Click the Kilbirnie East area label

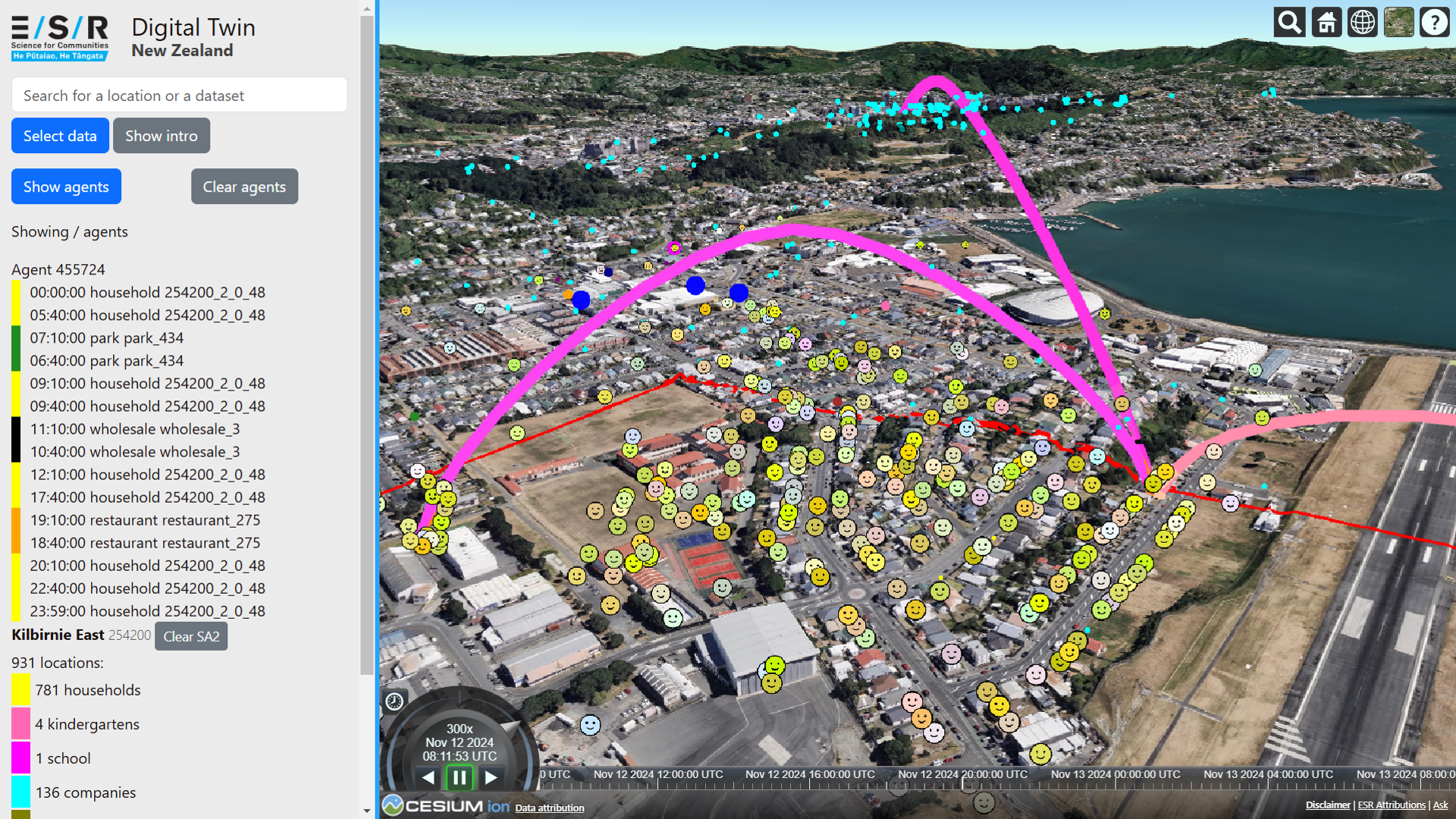(x=58, y=635)
